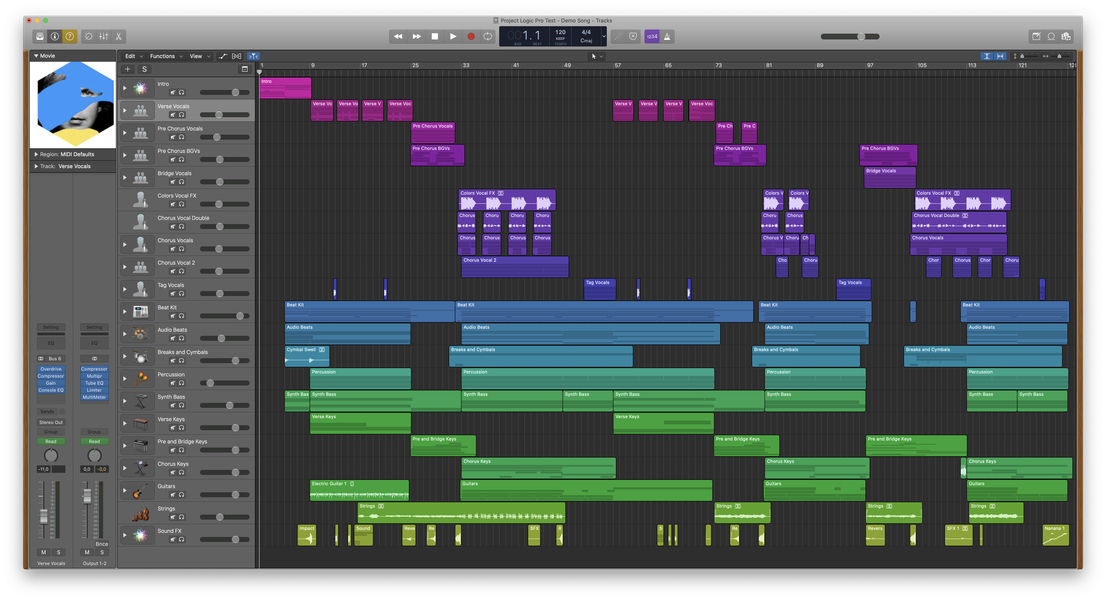Open the Library panel icon
Image resolution: width=1106 pixels, height=600 pixels.
(x=40, y=36)
